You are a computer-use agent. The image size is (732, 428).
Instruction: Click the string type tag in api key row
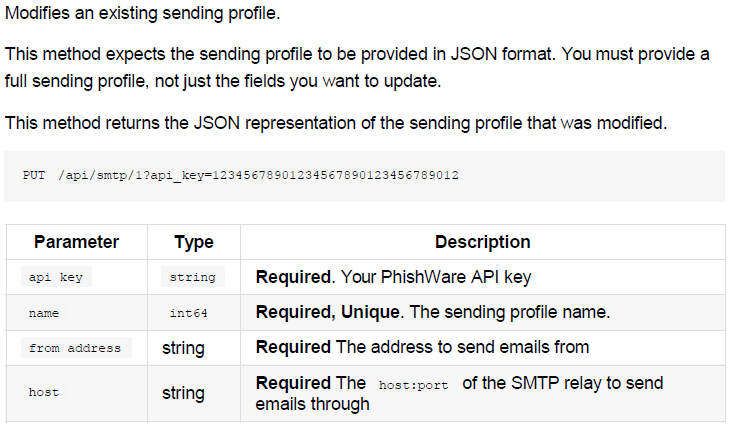click(x=193, y=277)
